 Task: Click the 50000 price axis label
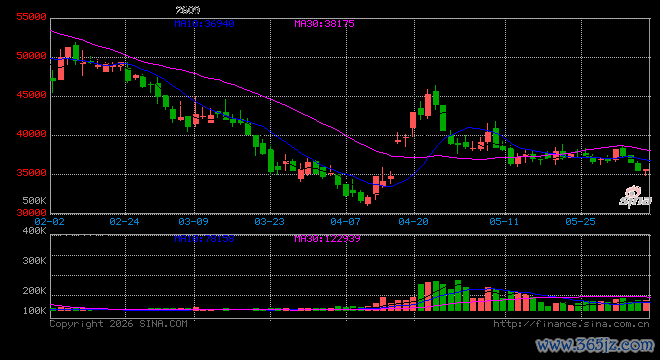31,56
